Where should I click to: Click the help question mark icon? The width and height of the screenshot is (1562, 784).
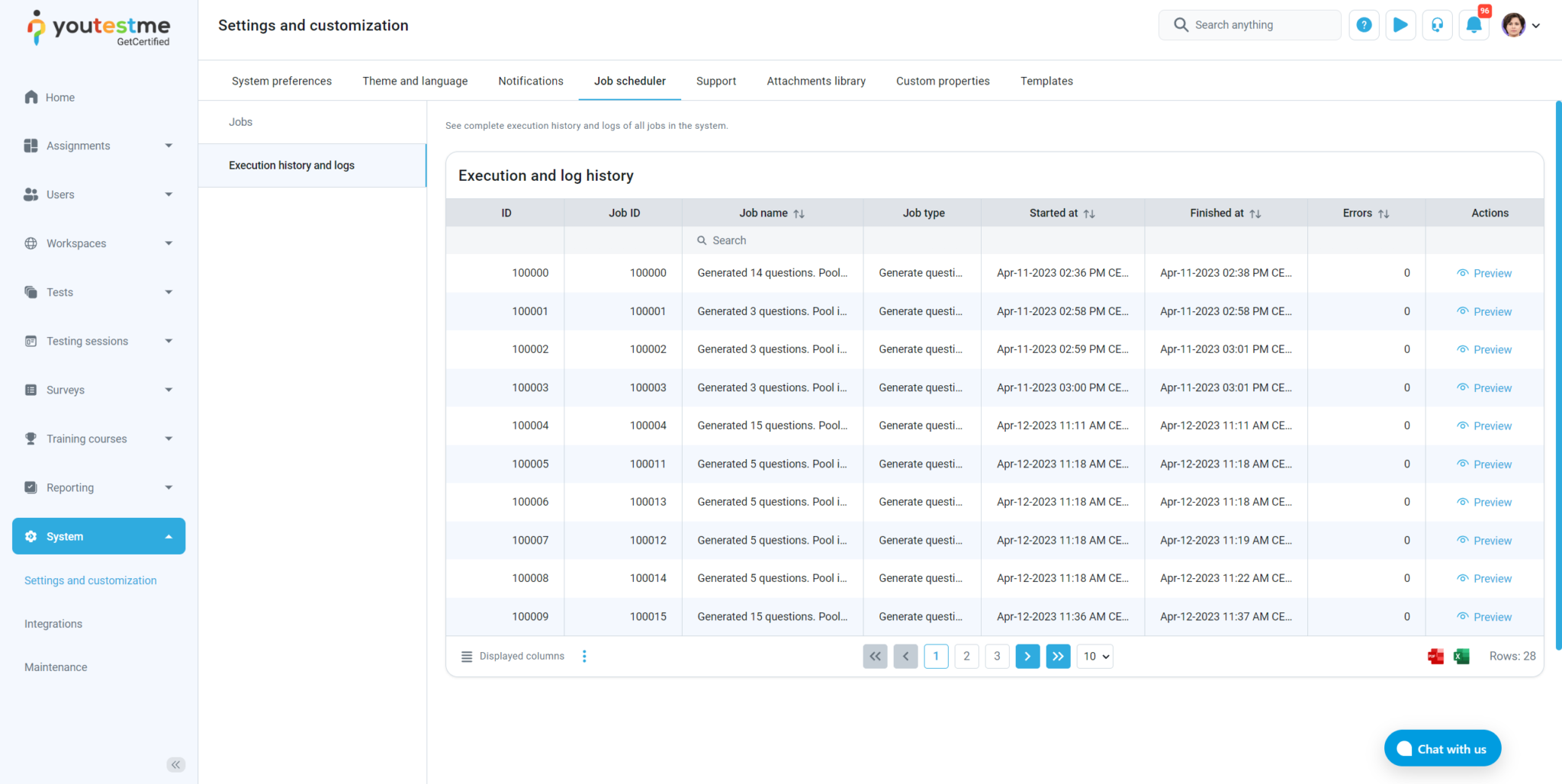click(1364, 25)
